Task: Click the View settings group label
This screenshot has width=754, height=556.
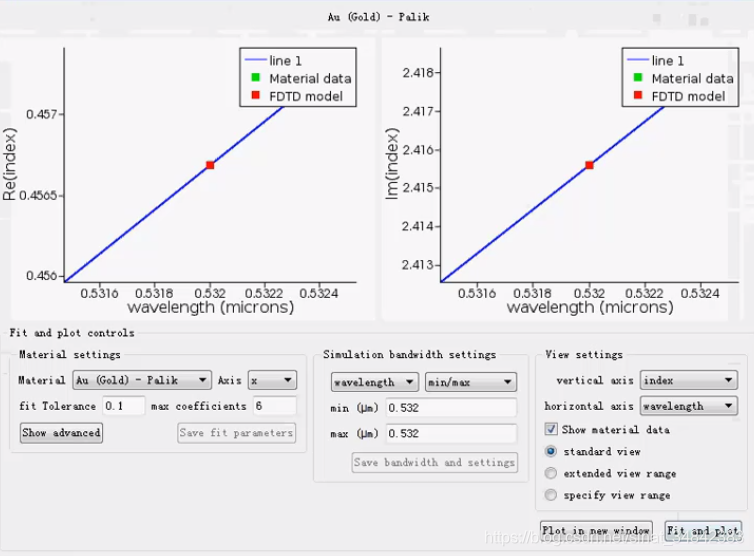Action: (584, 354)
